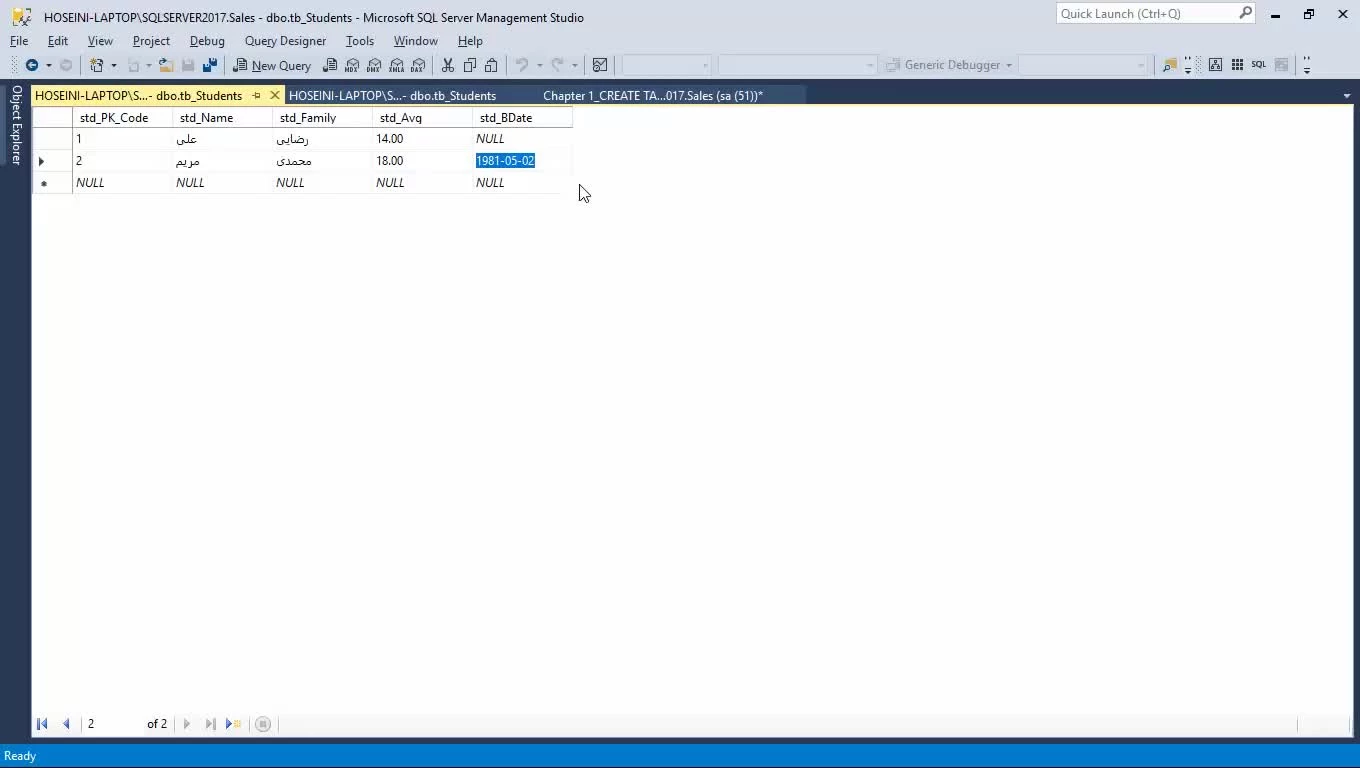
Task: Click the single-disk Save icon
Action: [188, 65]
